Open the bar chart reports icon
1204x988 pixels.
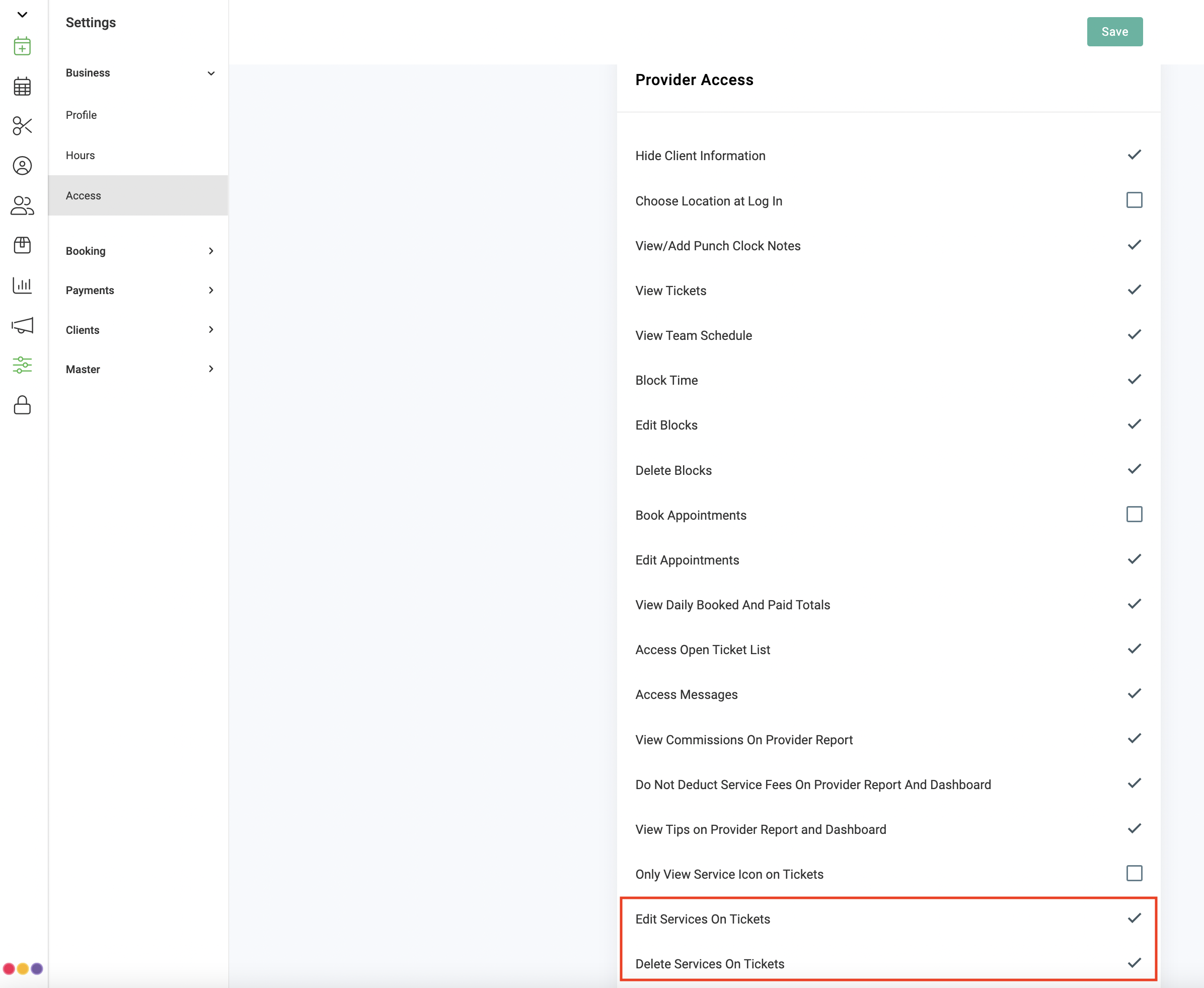(22, 285)
